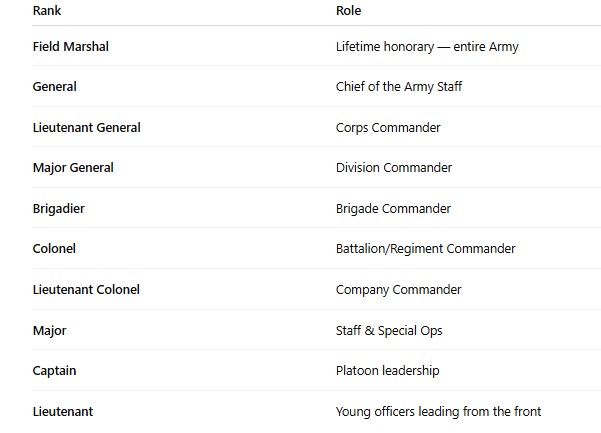
Task: Click the Division Commander role cell
Action: (x=394, y=168)
